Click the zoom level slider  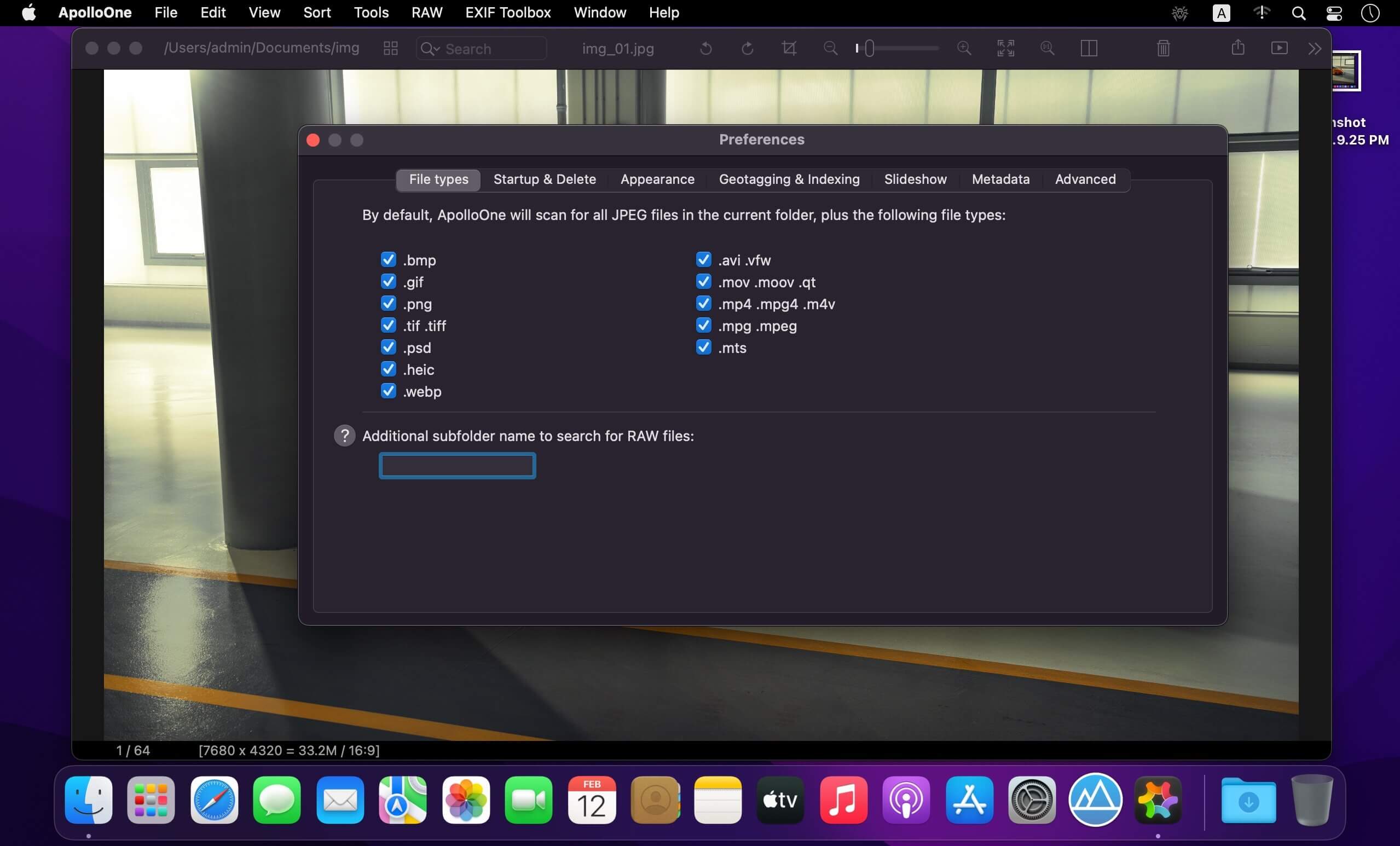coord(898,49)
